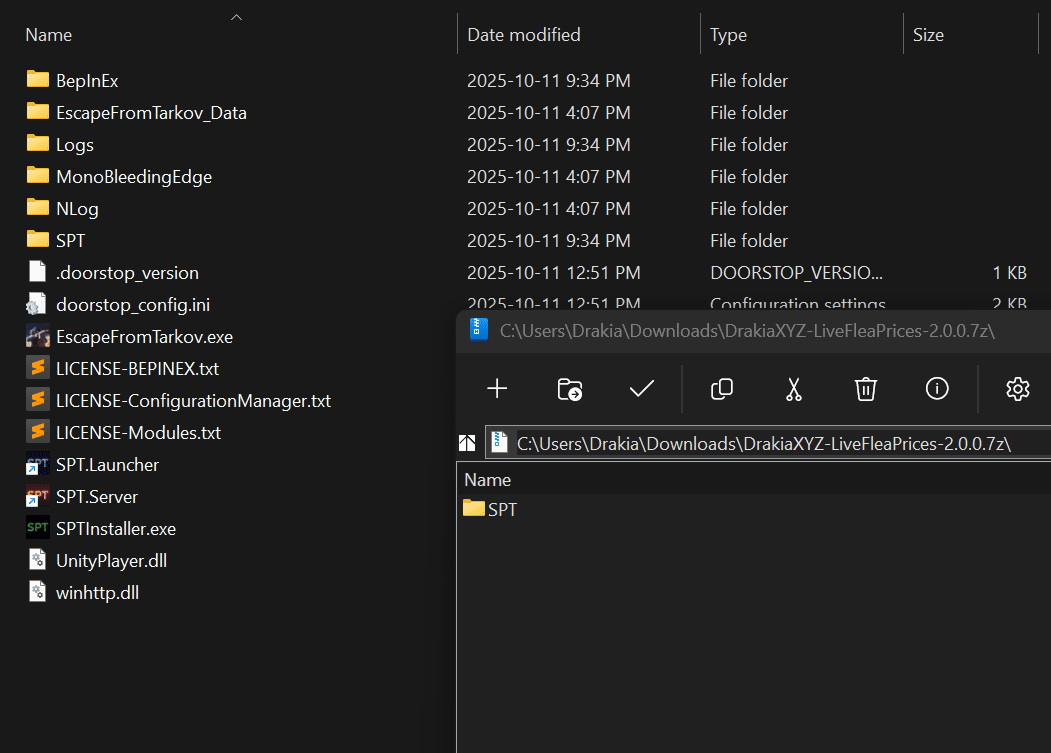Click the BepInEx folder name
Viewport: 1051px width, 753px height.
(x=87, y=80)
